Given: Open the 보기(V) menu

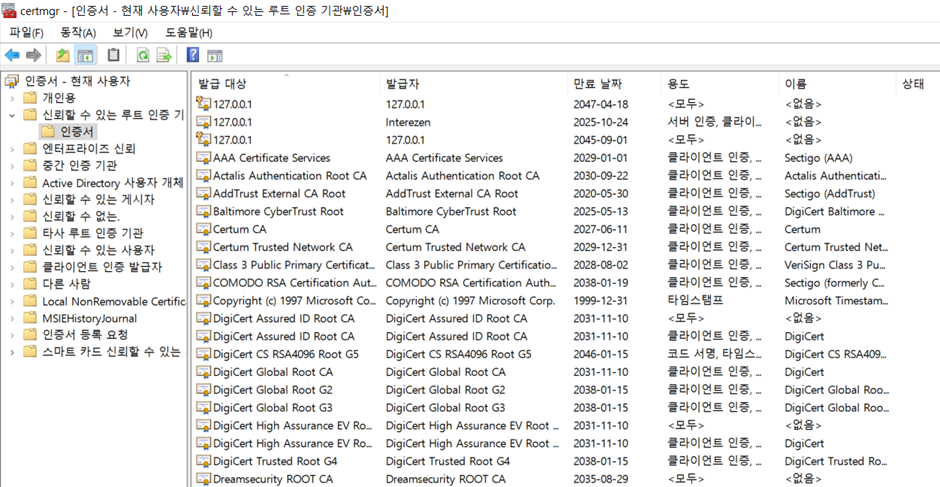Looking at the screenshot, I should tap(130, 33).
